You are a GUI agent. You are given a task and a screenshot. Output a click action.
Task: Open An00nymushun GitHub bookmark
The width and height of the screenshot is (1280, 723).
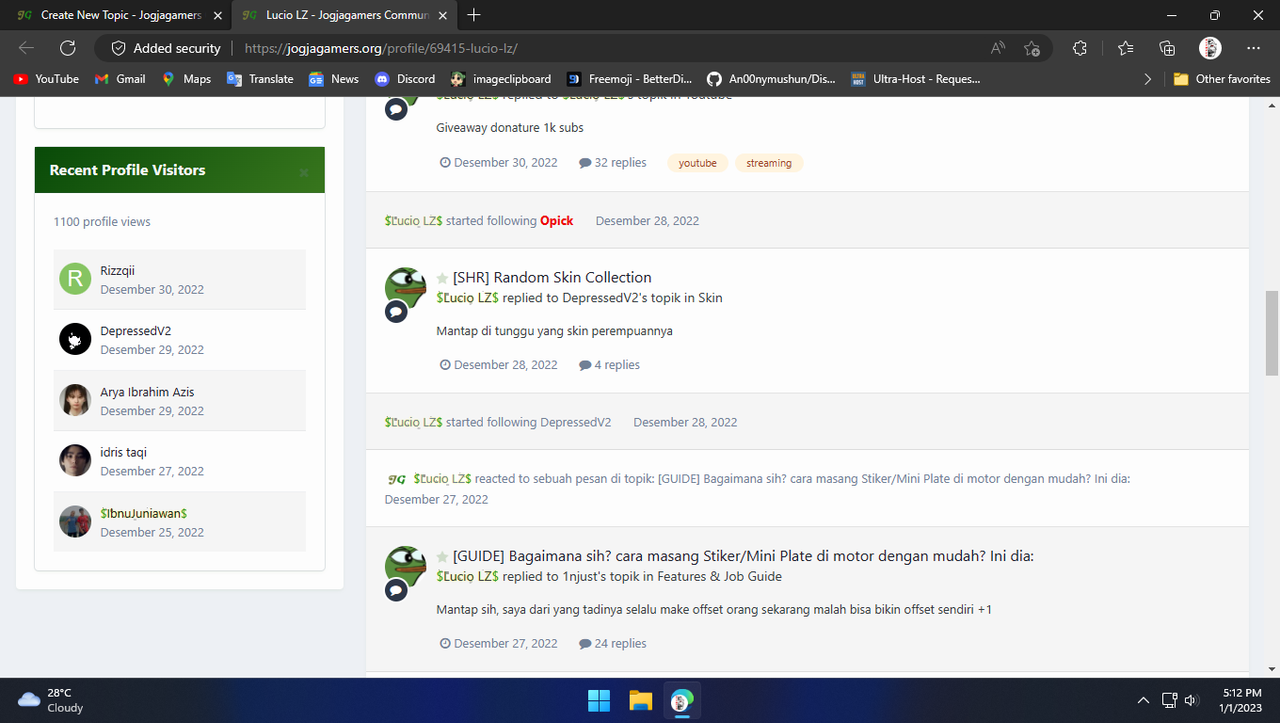770,79
